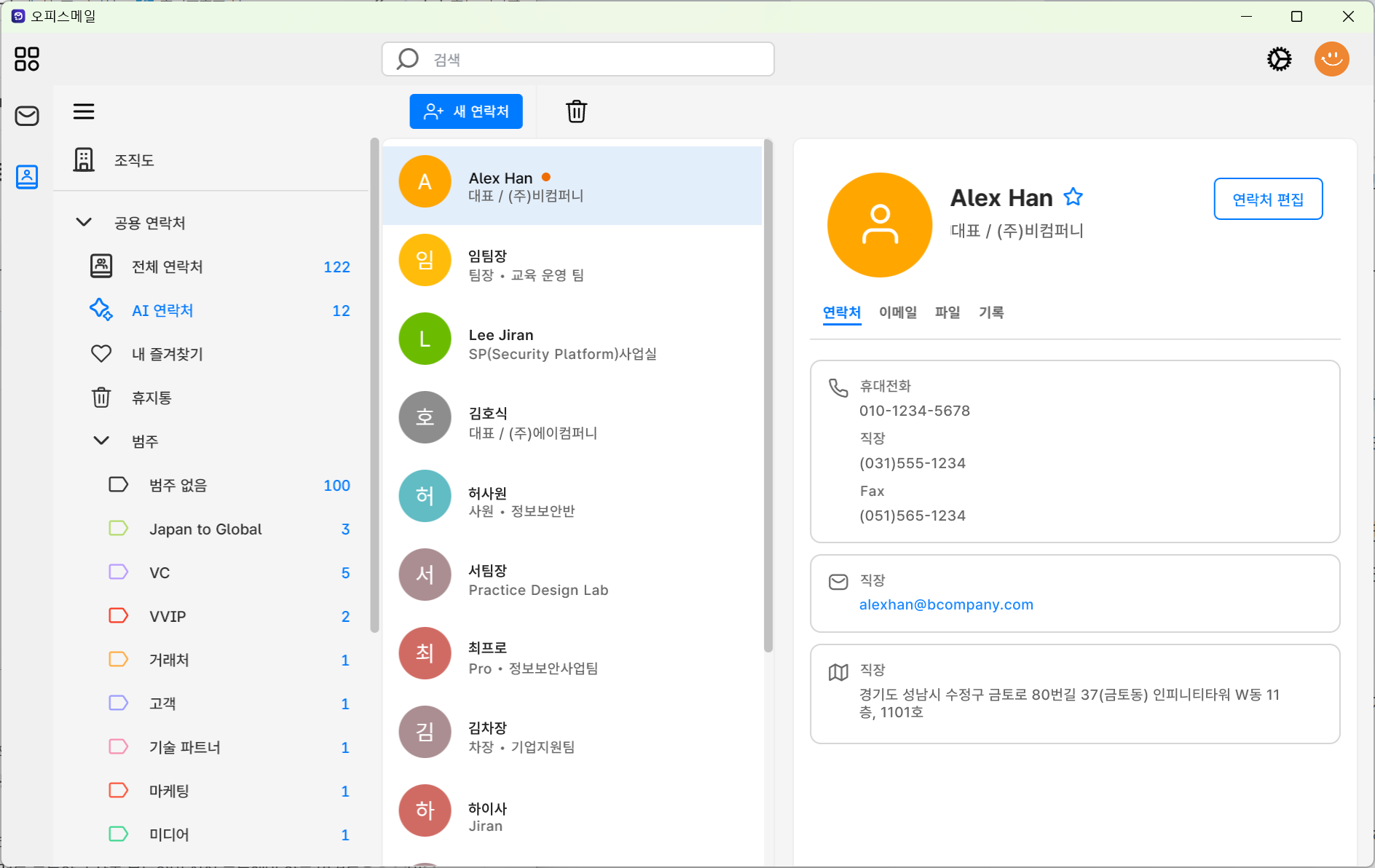Select the contacts icon in left rail
This screenshot has width=1375, height=868.
point(27,176)
